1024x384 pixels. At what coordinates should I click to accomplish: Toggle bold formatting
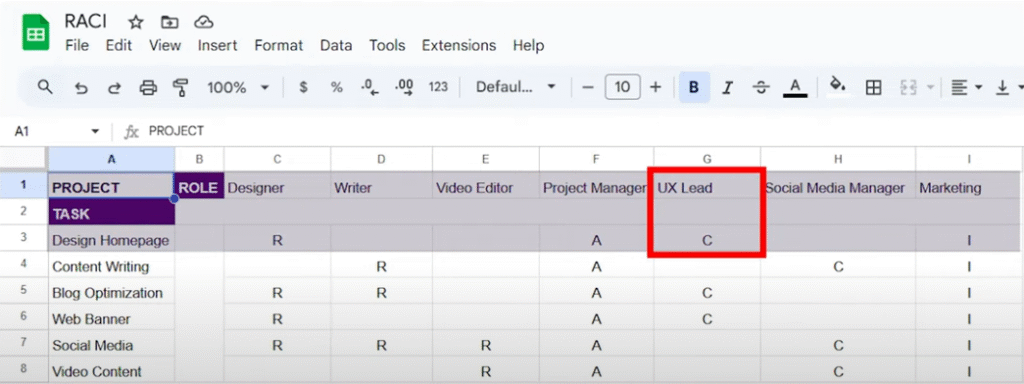click(x=694, y=88)
